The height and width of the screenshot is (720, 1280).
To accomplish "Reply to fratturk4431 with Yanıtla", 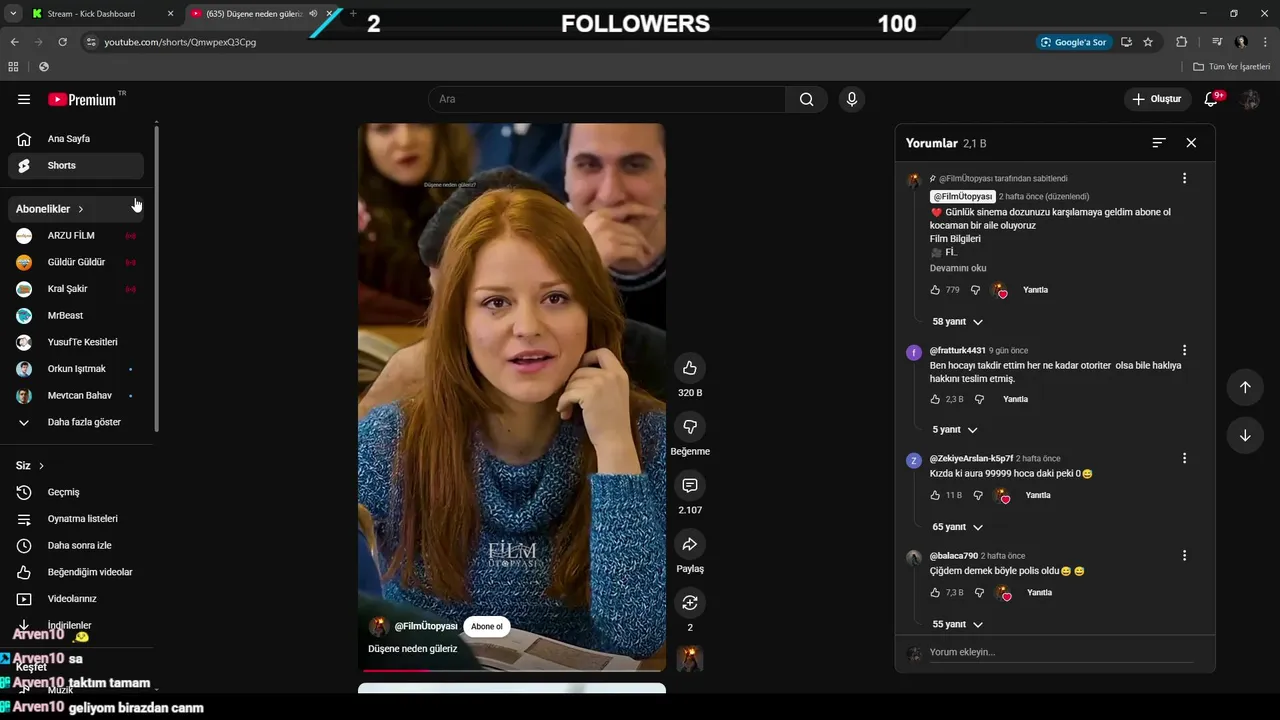I will 1015,399.
